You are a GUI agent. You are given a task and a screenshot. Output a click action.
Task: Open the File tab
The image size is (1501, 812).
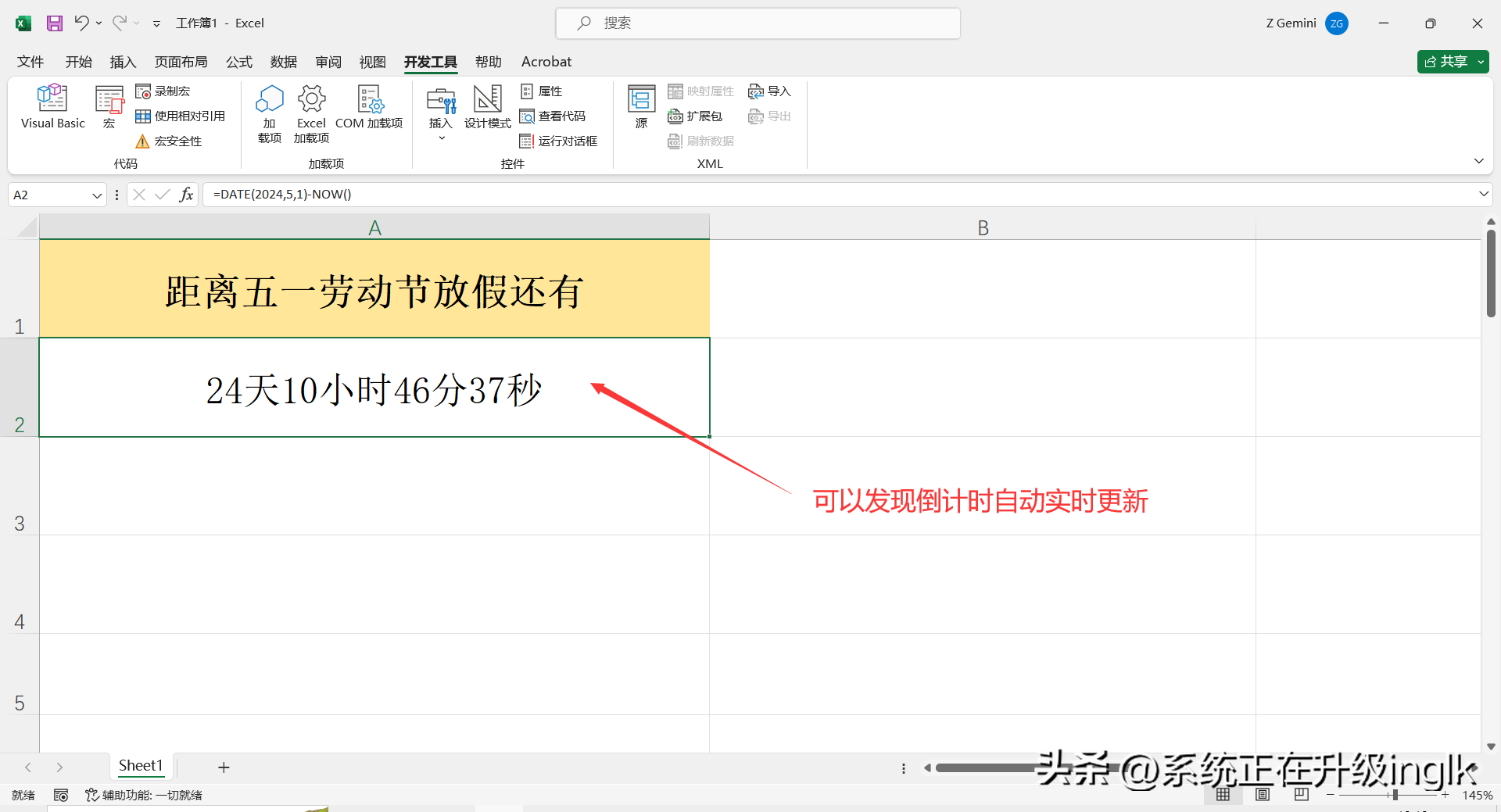click(x=30, y=62)
